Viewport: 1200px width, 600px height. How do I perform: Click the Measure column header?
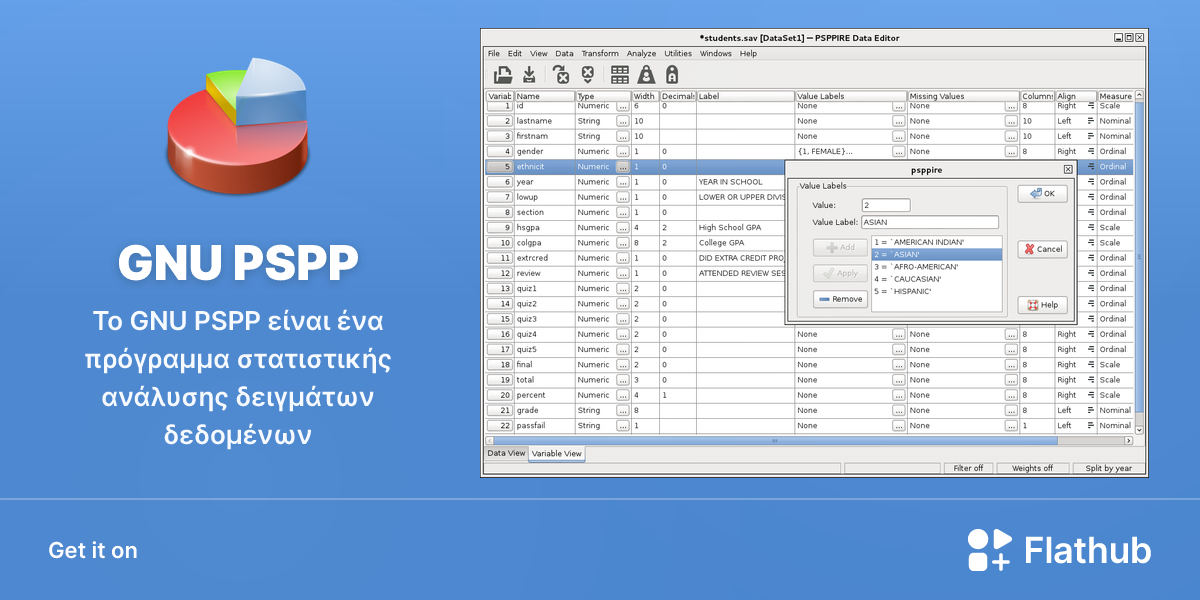pos(1115,96)
